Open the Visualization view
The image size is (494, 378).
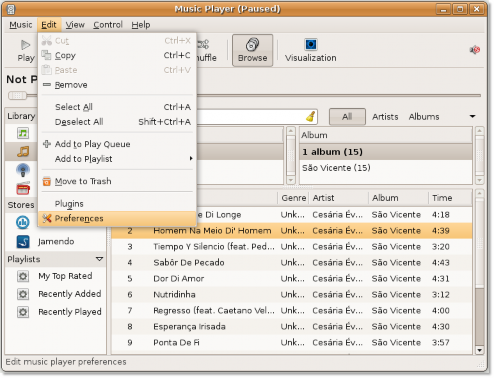tap(311, 51)
